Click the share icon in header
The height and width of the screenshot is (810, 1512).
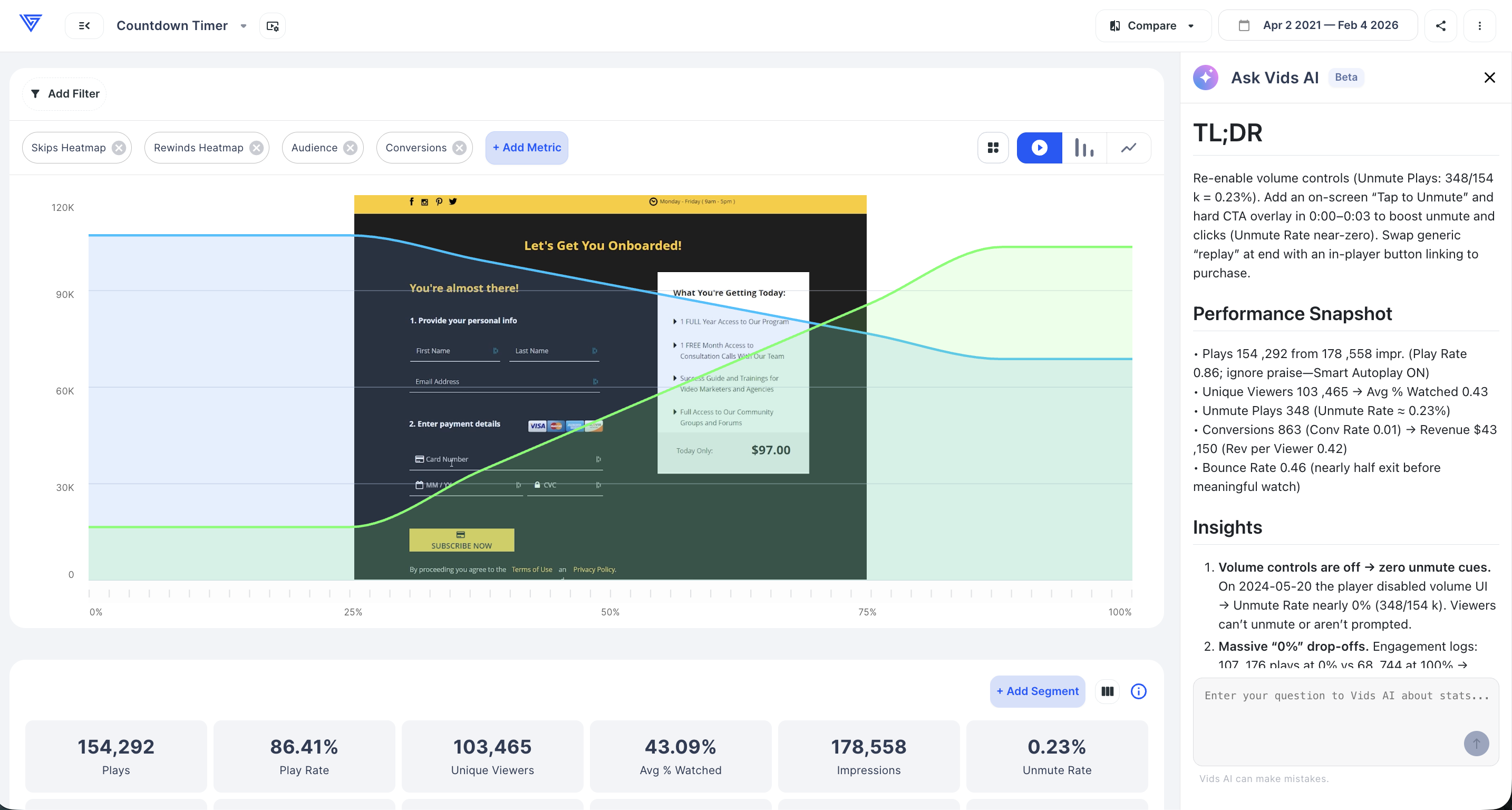click(1441, 26)
